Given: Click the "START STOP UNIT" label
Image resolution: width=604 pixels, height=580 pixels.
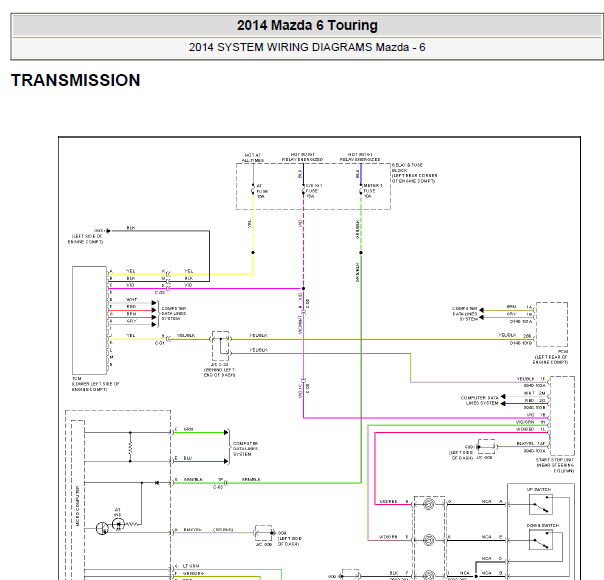Looking at the screenshot, I should [x=555, y=460].
